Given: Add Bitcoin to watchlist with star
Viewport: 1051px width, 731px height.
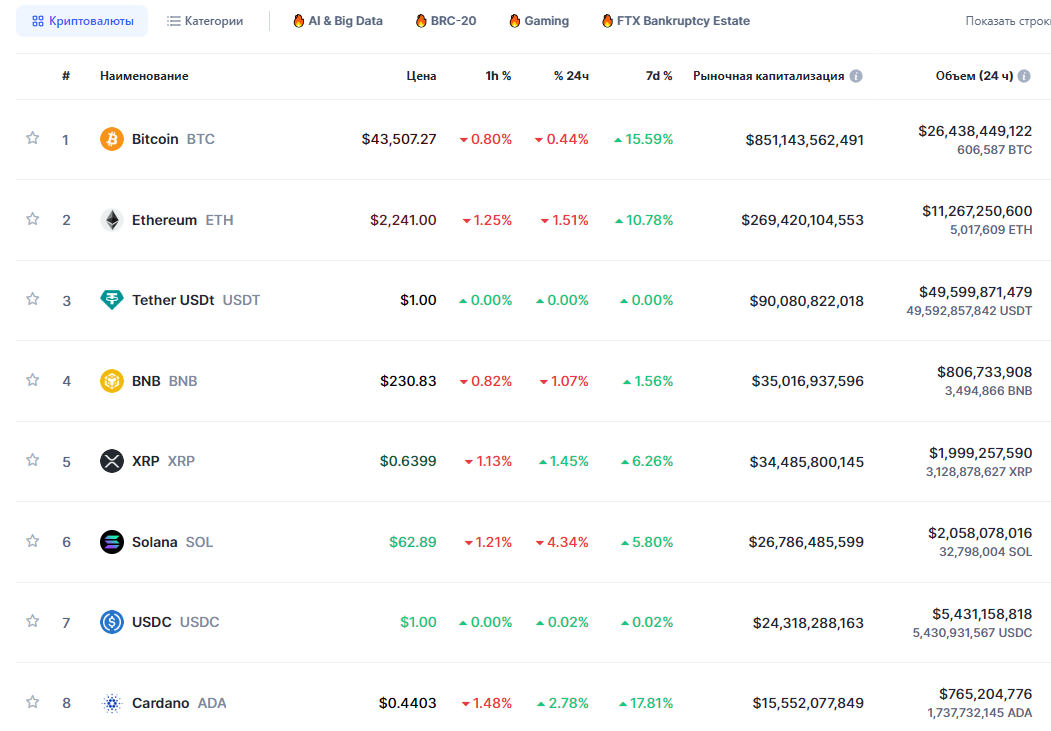Looking at the screenshot, I should 32,138.
